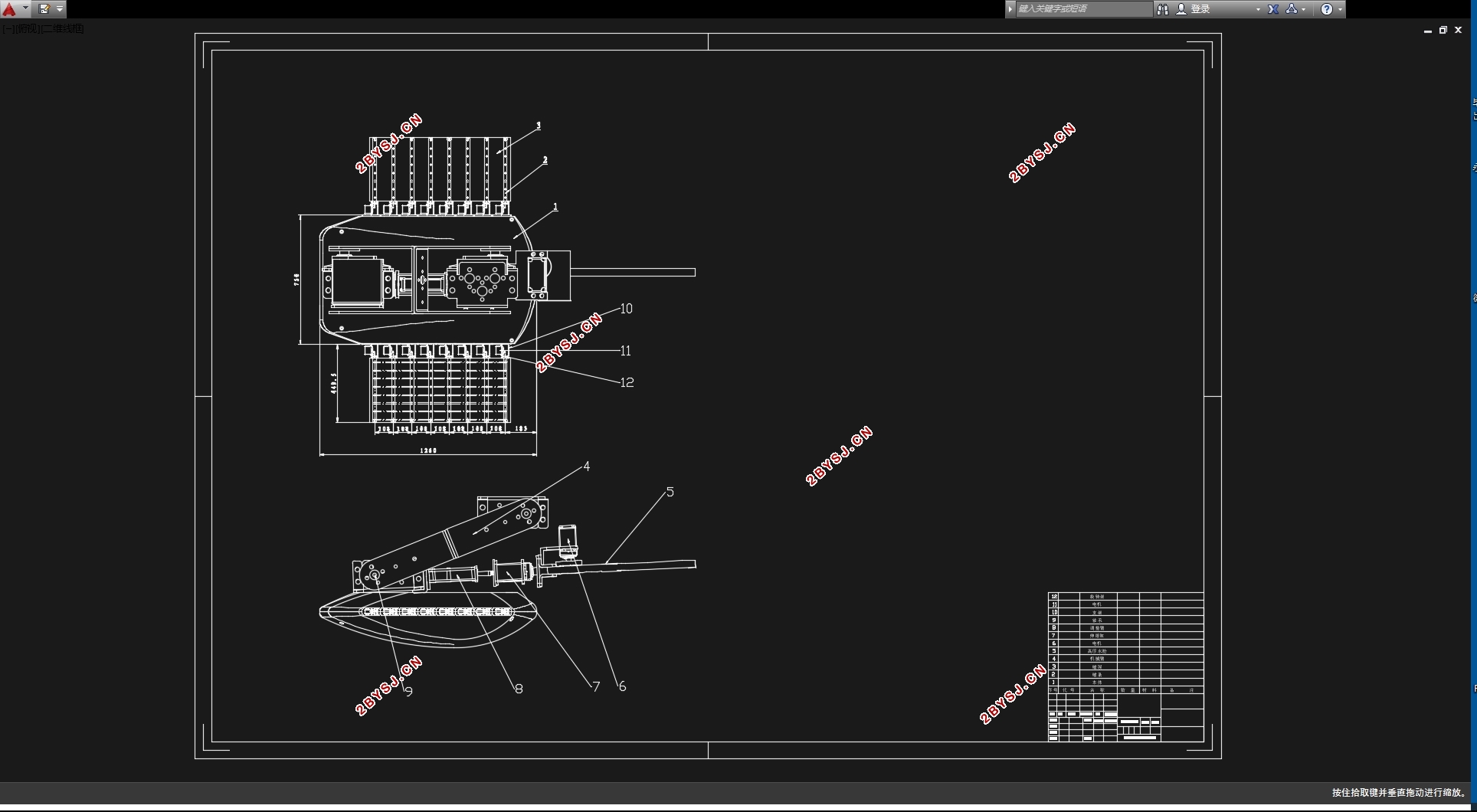Collapse InfoCenter search with arrow toggle
The width and height of the screenshot is (1477, 812).
(x=1010, y=9)
